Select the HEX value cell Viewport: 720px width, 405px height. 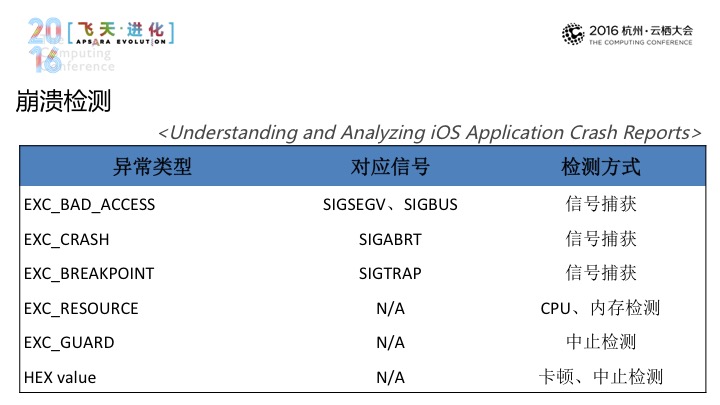point(60,377)
